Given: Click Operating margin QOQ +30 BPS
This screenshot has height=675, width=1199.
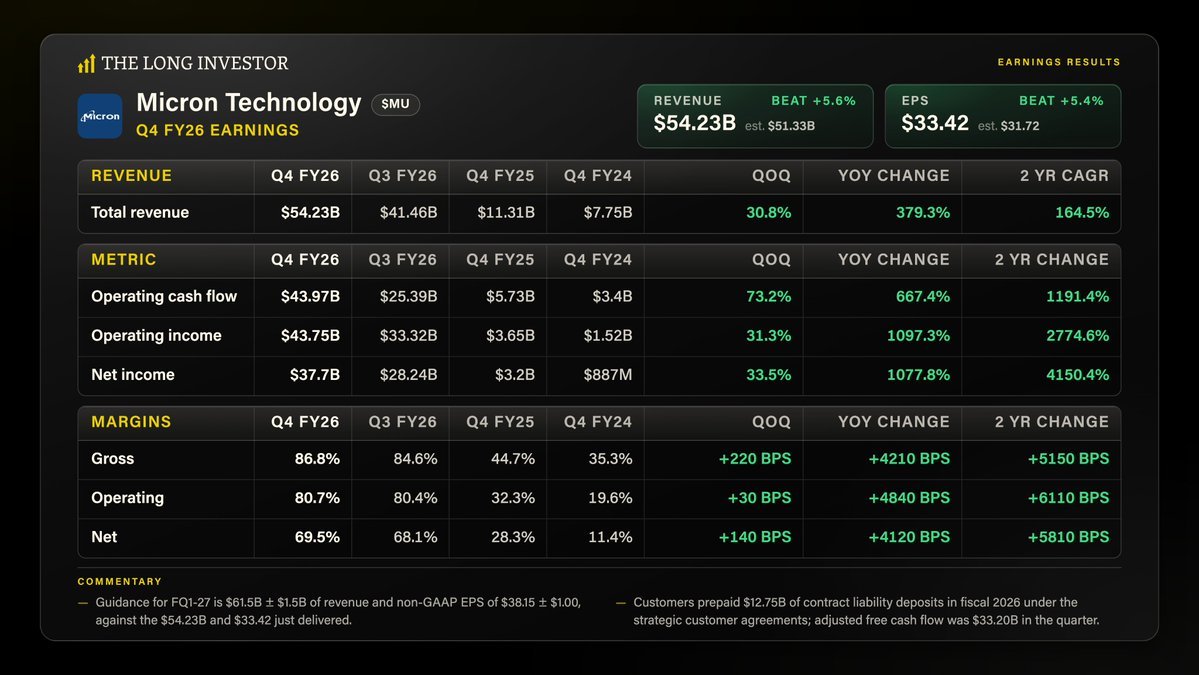Looking at the screenshot, I should point(759,498).
